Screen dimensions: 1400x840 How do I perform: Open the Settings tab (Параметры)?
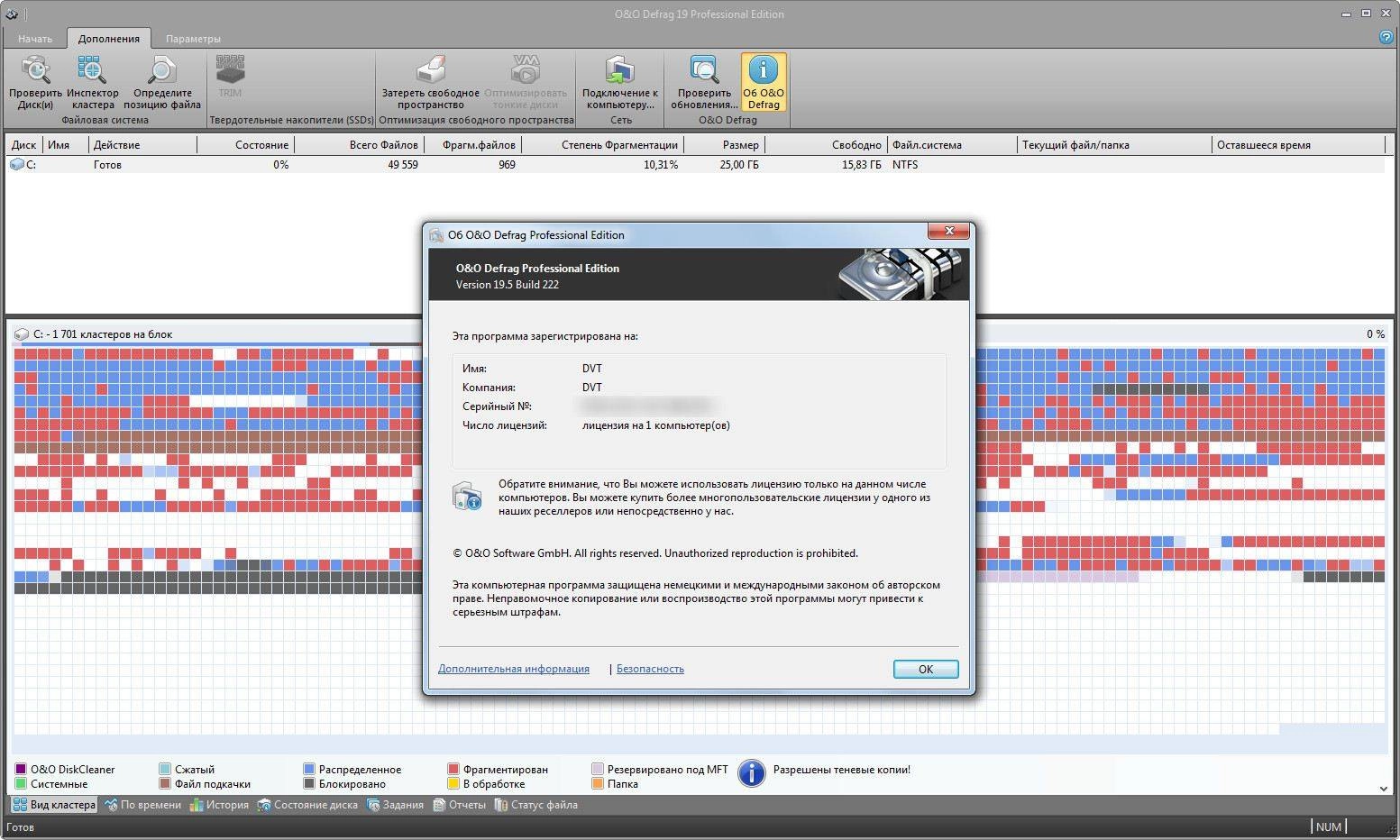193,39
